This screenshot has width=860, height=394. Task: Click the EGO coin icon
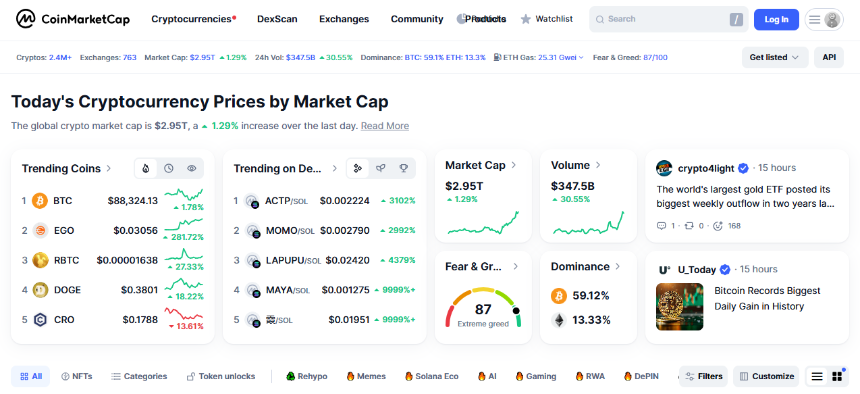pos(40,230)
